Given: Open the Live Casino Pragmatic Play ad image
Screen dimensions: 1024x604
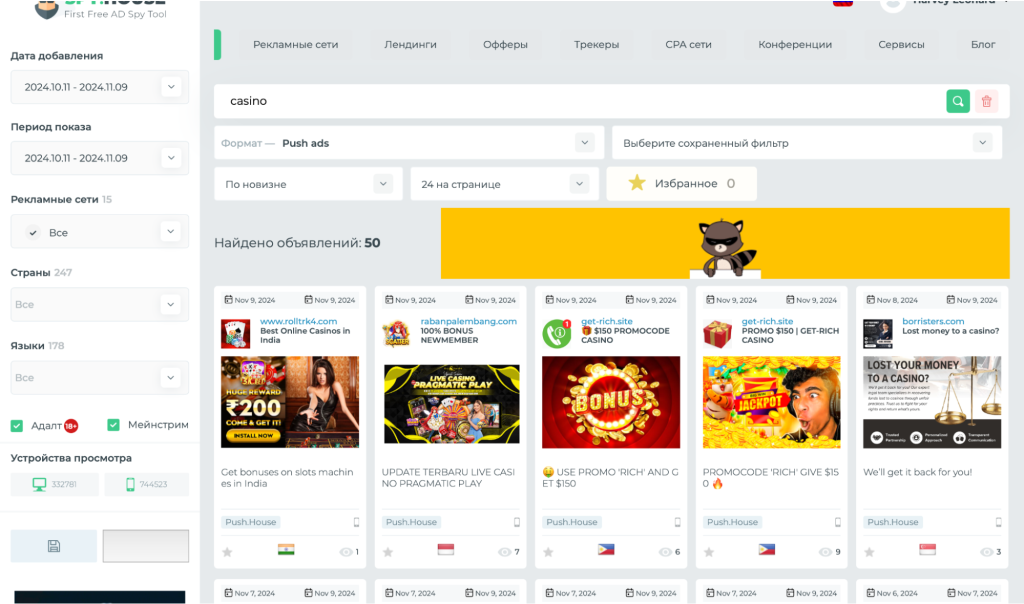Looking at the screenshot, I should tap(451, 402).
